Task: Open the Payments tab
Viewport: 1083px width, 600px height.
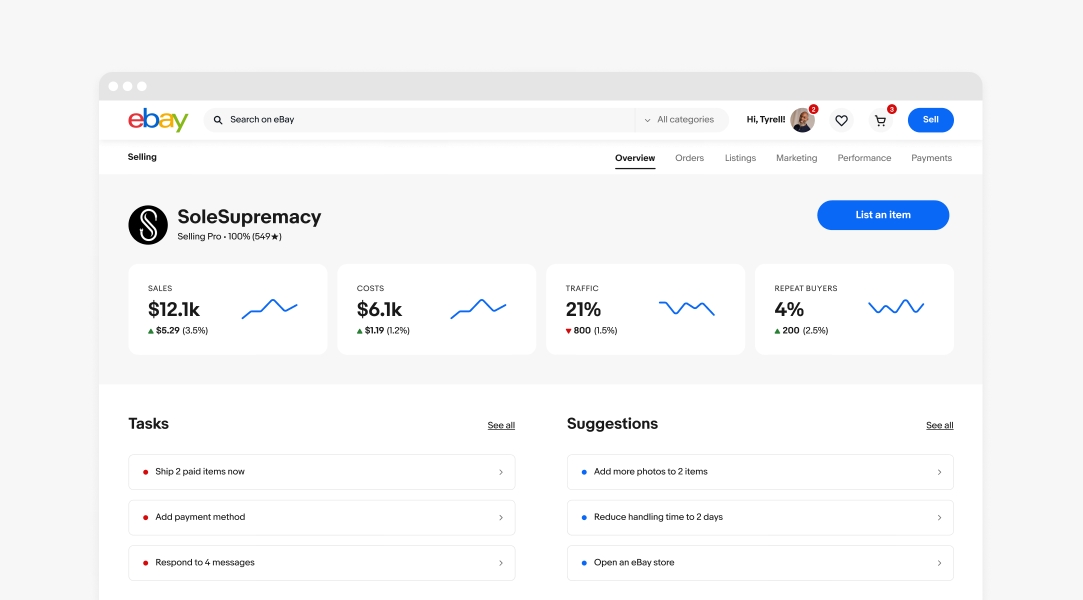Action: 931,158
